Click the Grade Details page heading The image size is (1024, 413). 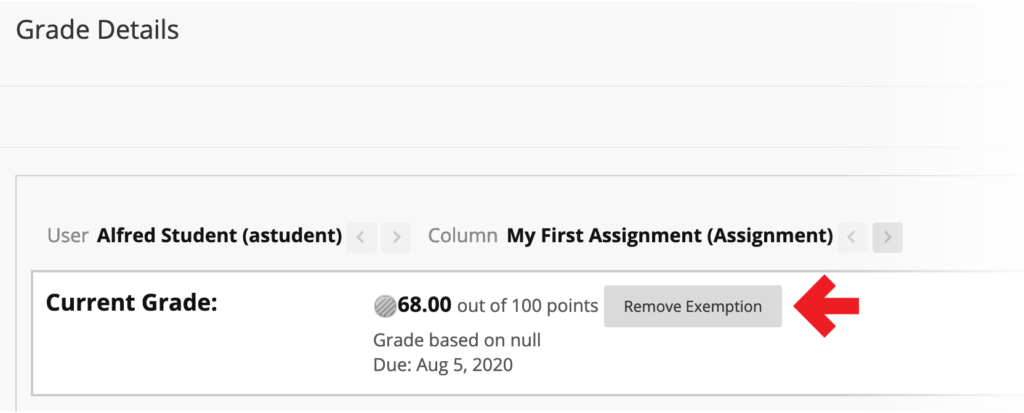click(97, 30)
